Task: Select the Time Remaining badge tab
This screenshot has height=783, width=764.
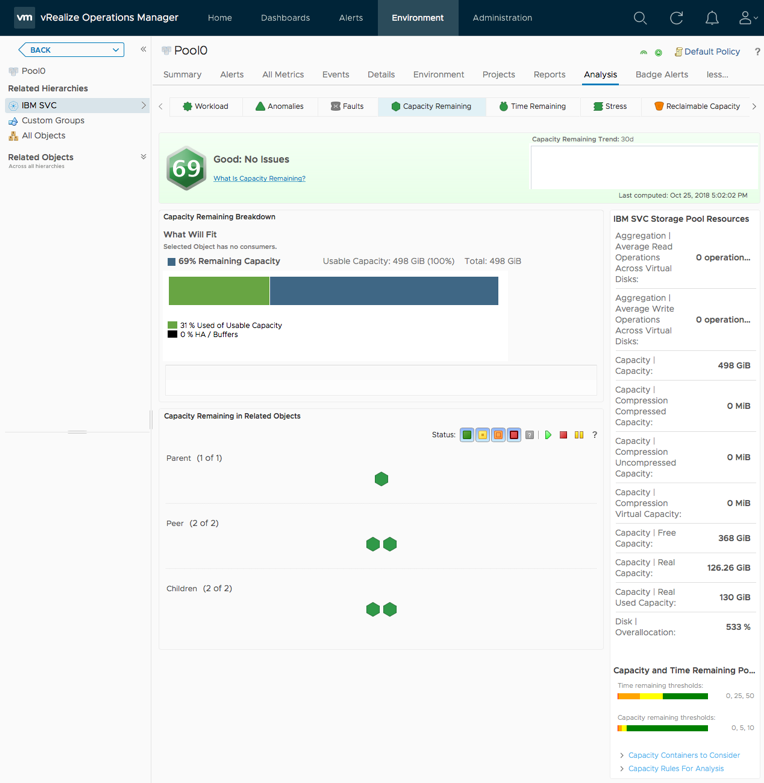Action: [533, 106]
